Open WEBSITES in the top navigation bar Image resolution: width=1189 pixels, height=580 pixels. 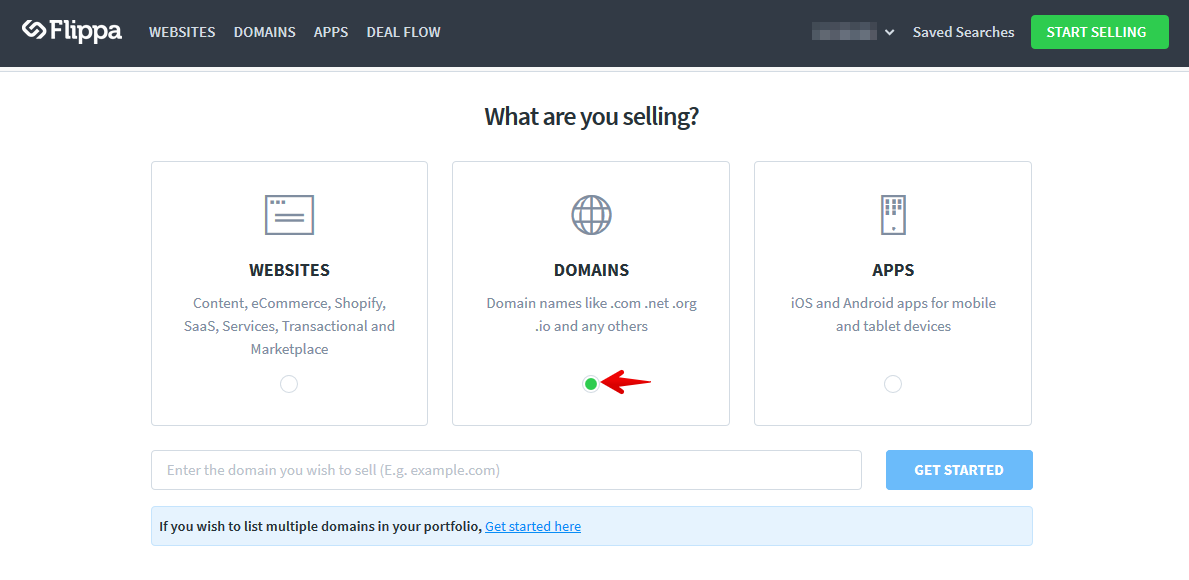182,32
